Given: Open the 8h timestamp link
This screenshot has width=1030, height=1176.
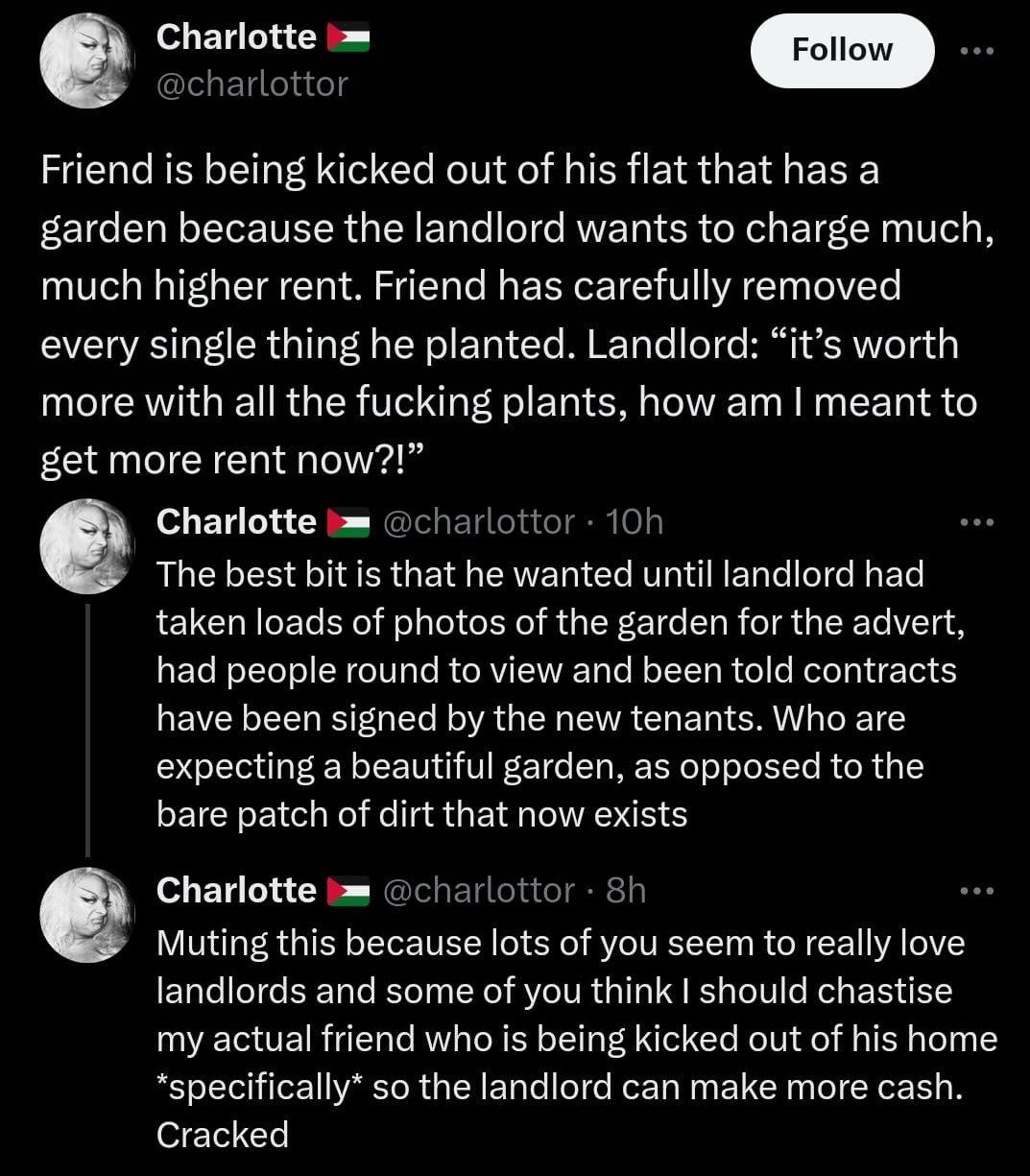Looking at the screenshot, I should pos(627,890).
